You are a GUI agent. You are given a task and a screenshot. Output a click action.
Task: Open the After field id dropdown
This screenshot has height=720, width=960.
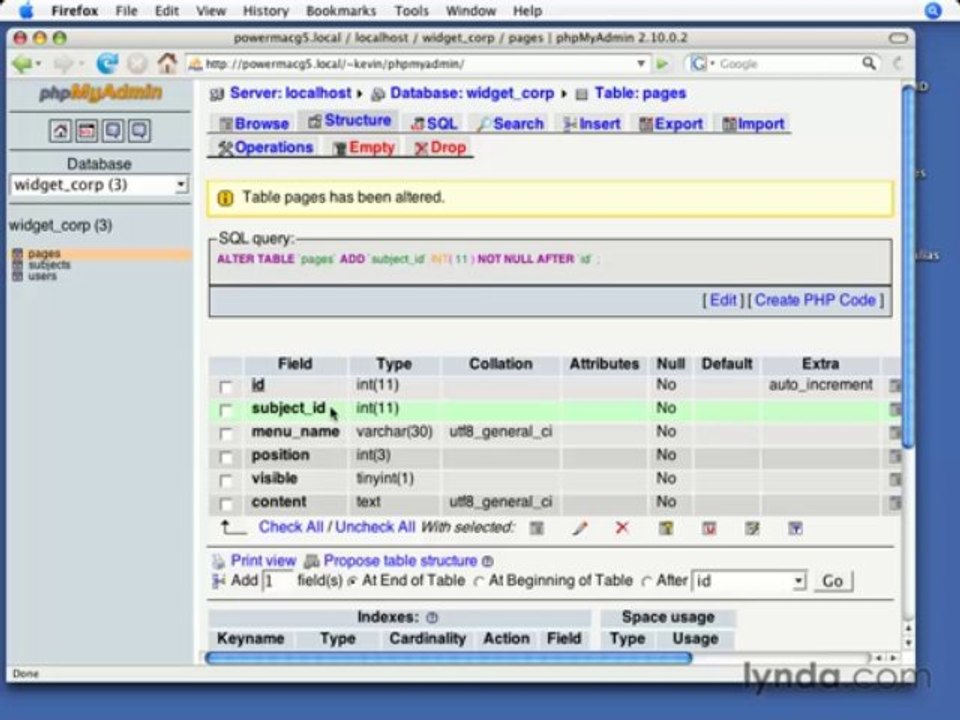pos(748,580)
